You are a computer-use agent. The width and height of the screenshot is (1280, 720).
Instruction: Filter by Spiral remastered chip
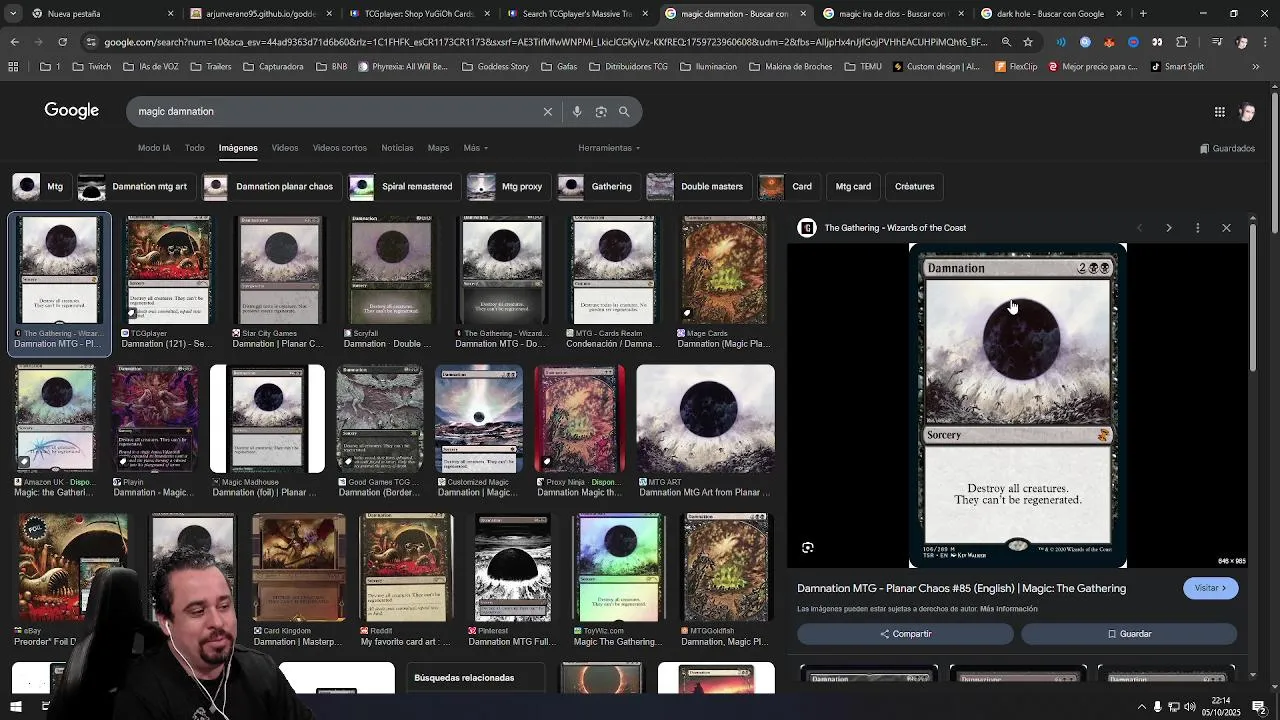(403, 187)
